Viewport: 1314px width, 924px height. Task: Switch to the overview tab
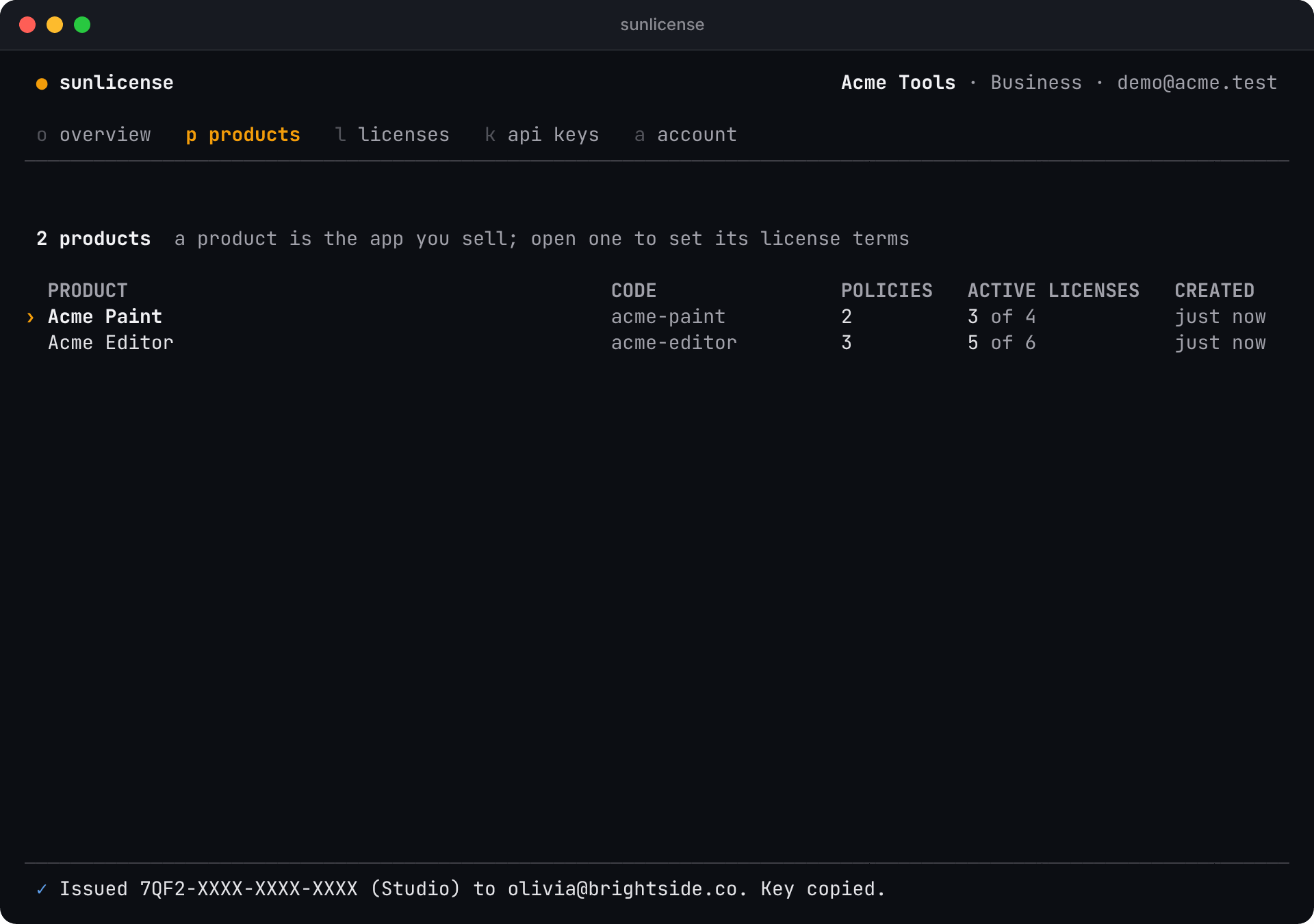tap(94, 135)
